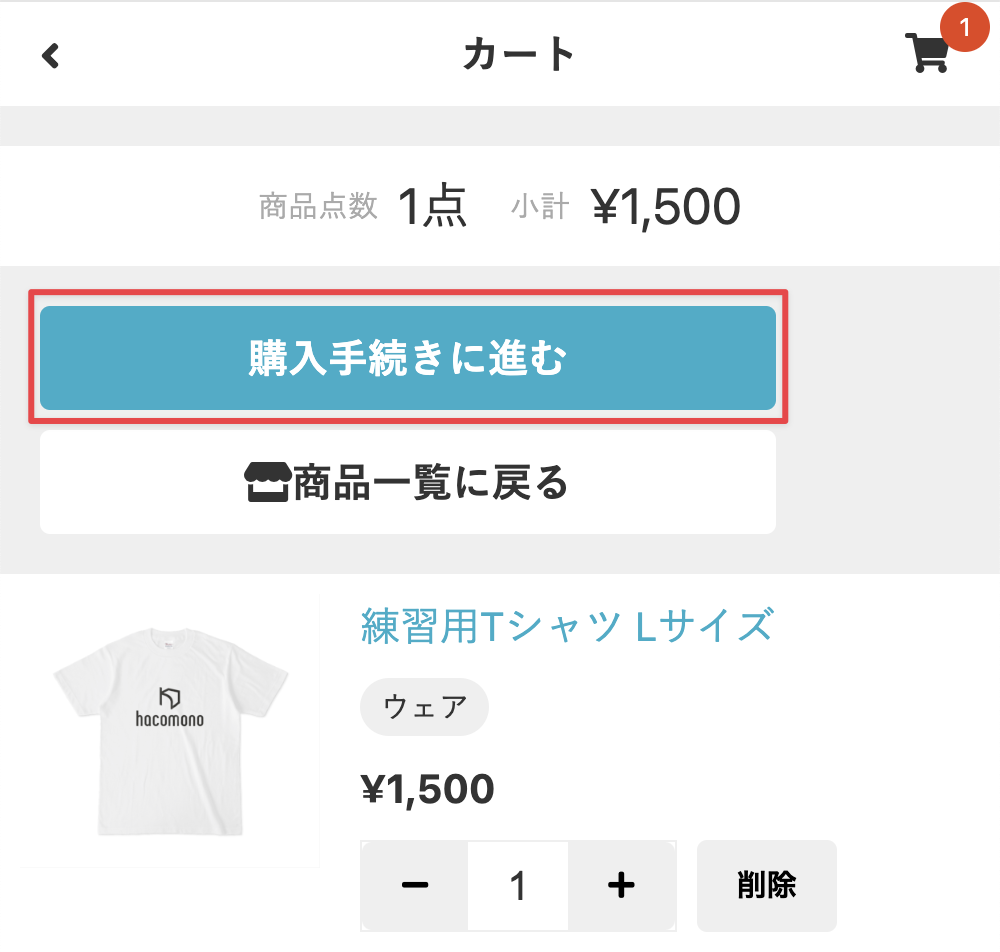Click the カート page title

[x=518, y=54]
